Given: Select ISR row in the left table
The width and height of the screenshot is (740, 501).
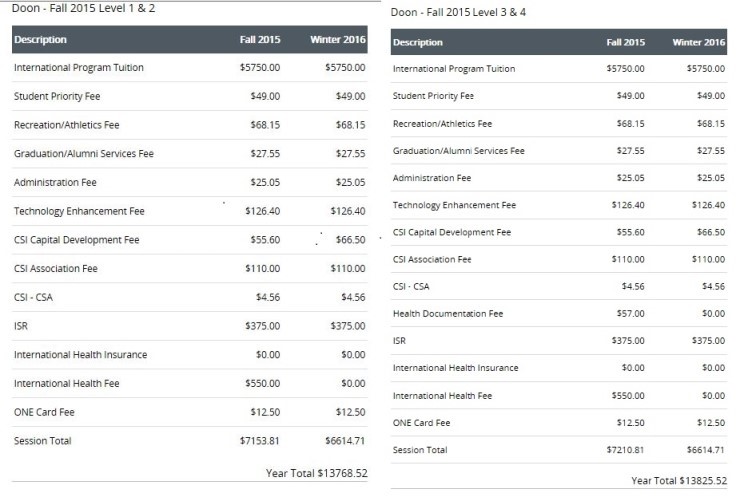Looking at the screenshot, I should tap(190, 326).
